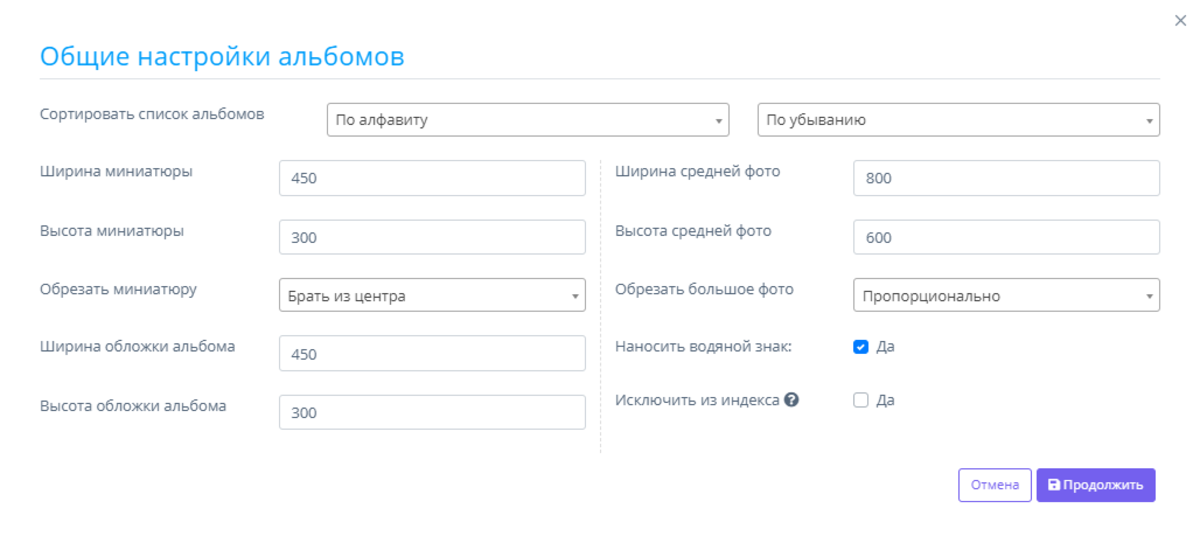Image resolution: width=1200 pixels, height=536 pixels.
Task: Click the floppy disk icon on Продолжить
Action: (1053, 485)
